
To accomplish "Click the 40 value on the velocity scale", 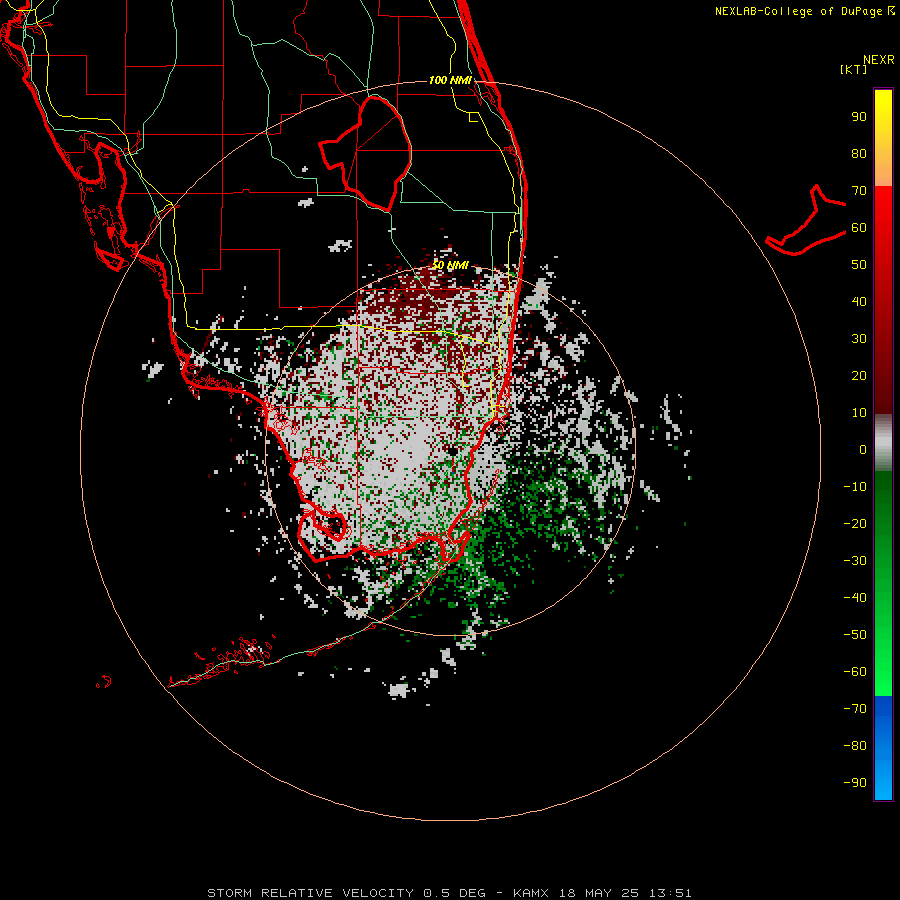I will (859, 301).
